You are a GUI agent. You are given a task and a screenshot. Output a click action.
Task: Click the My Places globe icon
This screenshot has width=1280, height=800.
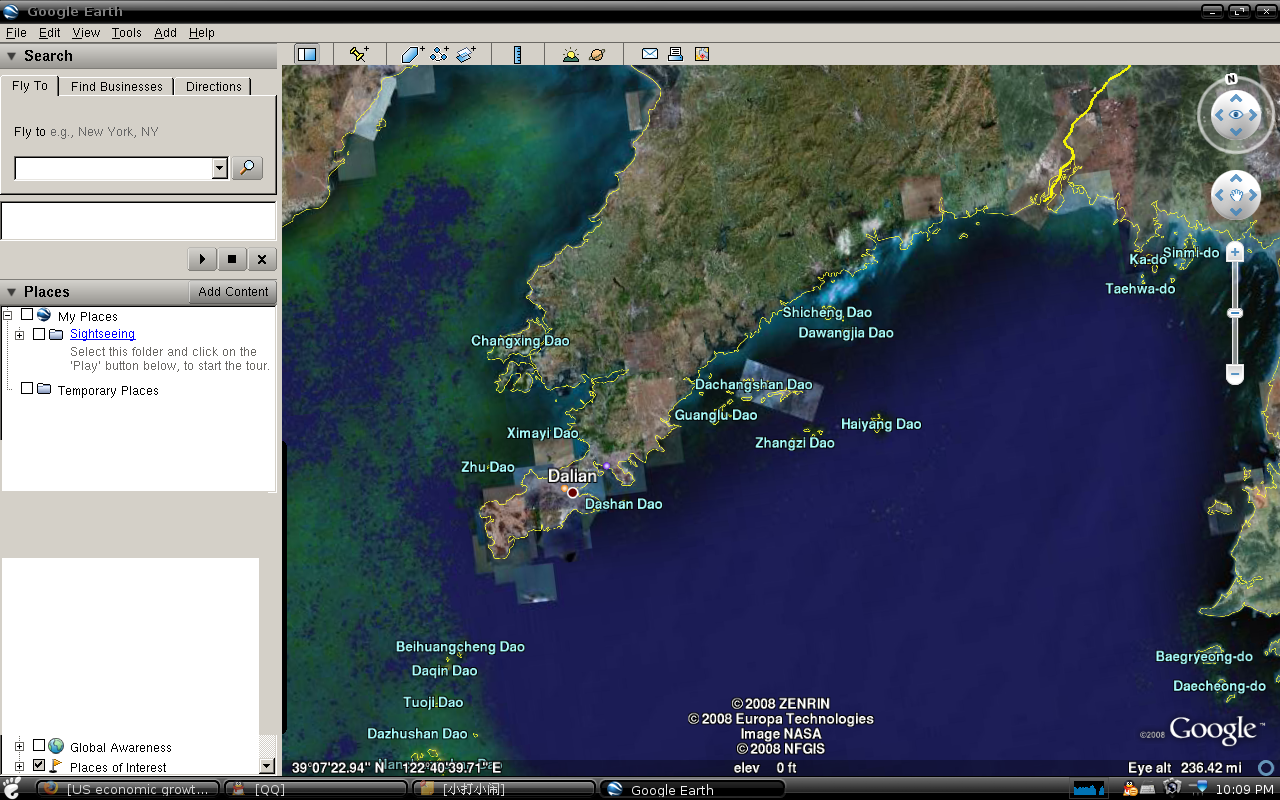(x=44, y=315)
